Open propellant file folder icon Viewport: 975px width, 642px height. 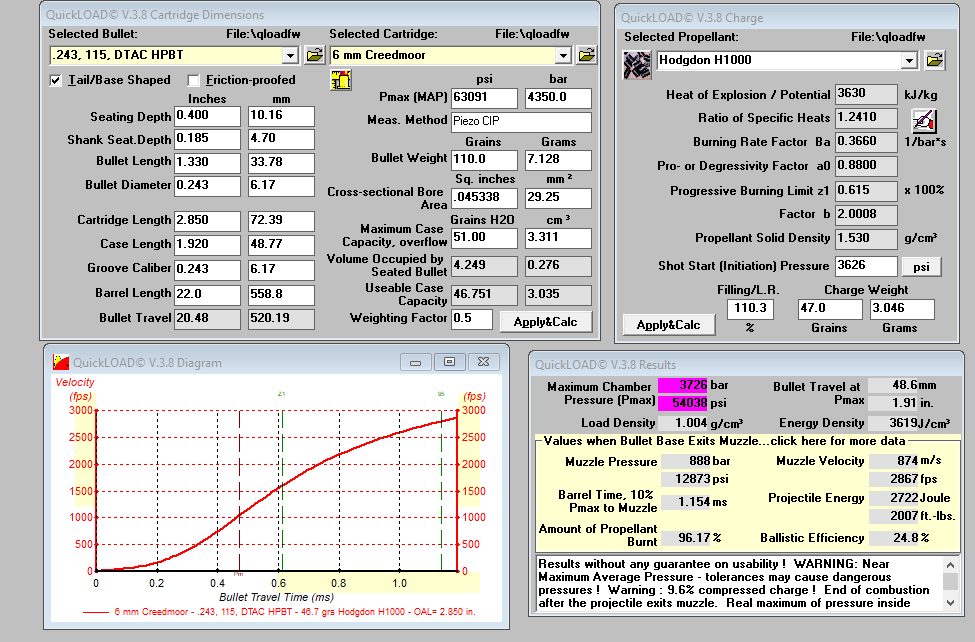pyautogui.click(x=934, y=60)
